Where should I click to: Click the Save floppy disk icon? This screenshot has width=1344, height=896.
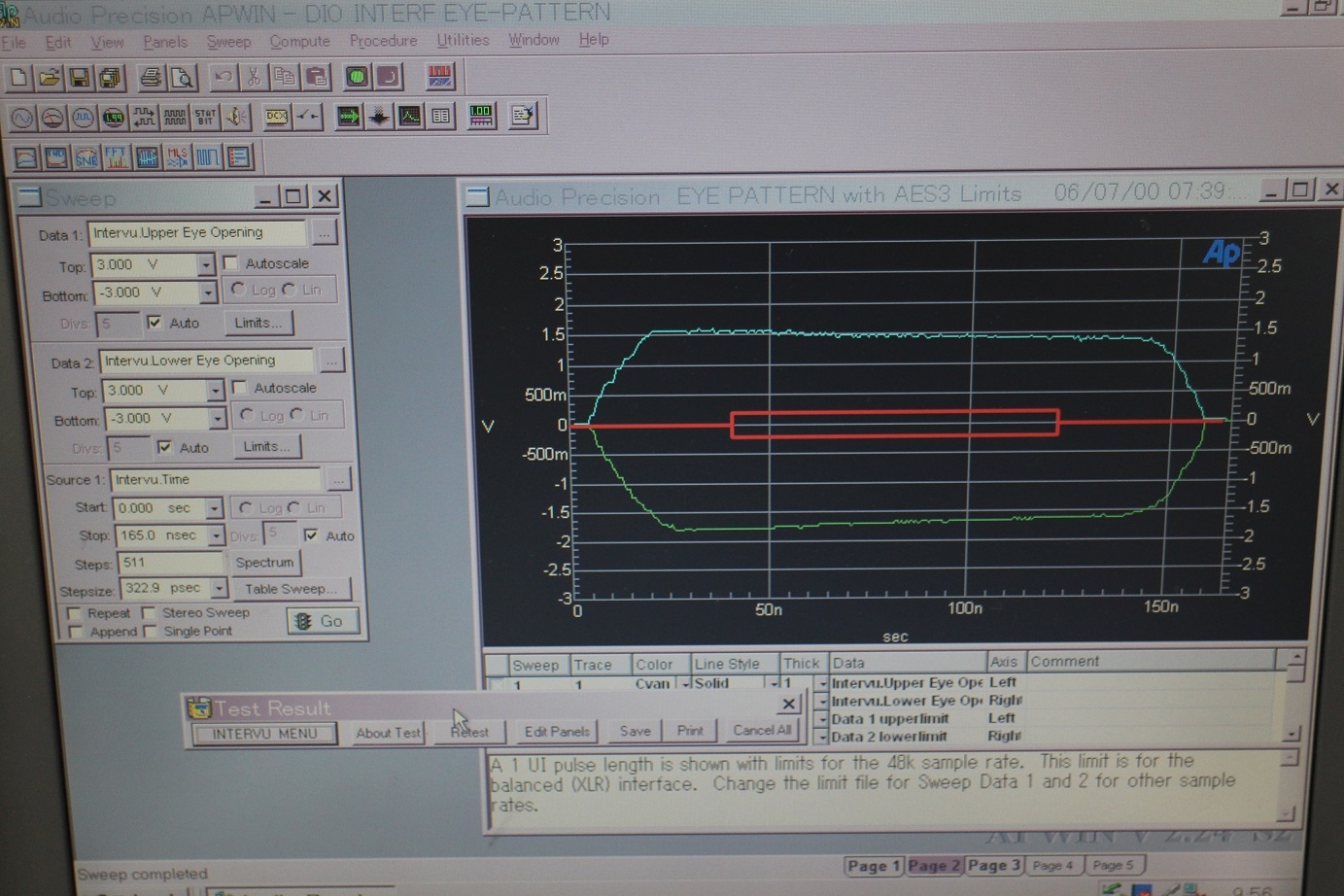click(80, 78)
